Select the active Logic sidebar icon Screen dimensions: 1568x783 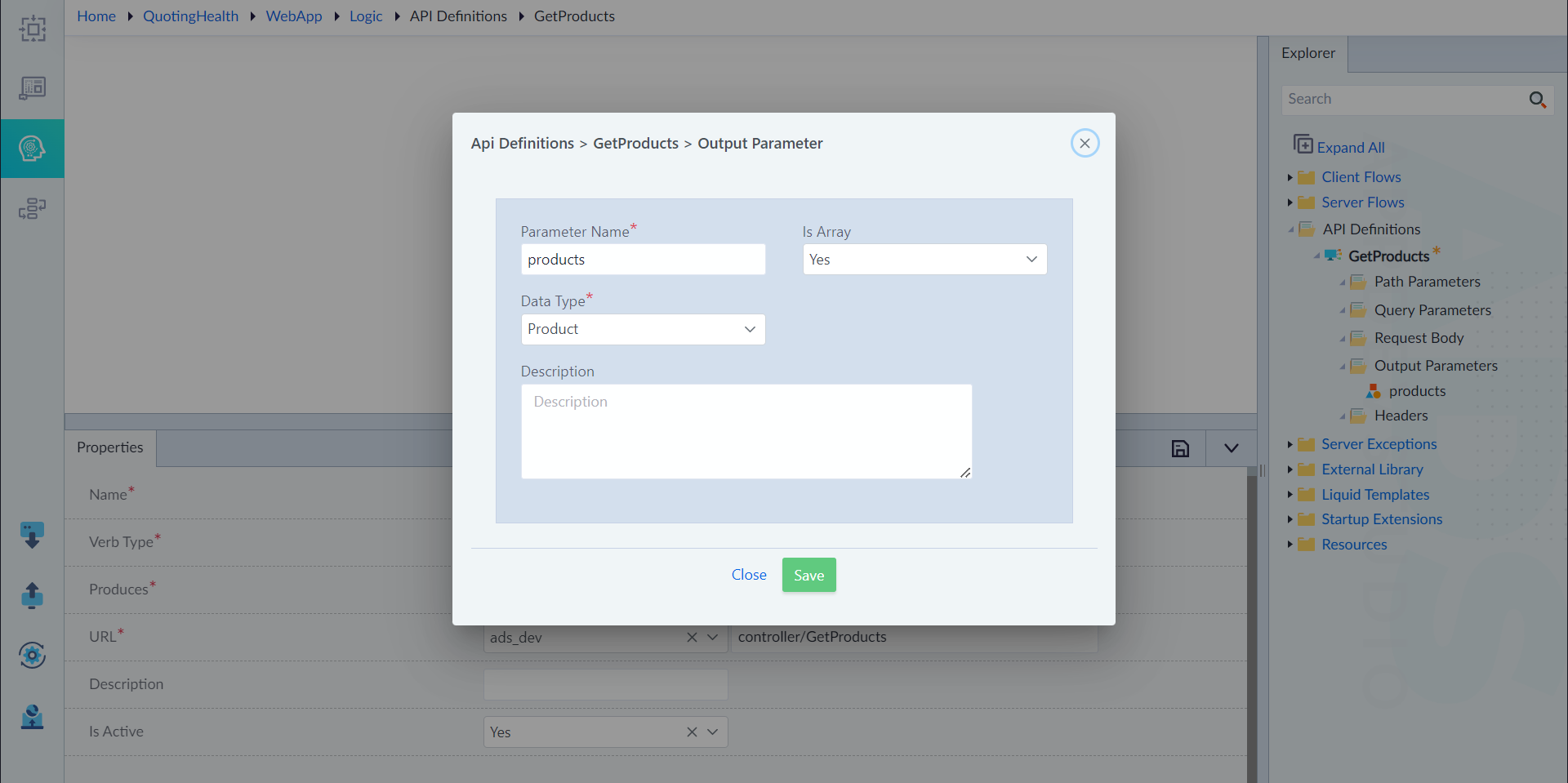pyautogui.click(x=32, y=149)
